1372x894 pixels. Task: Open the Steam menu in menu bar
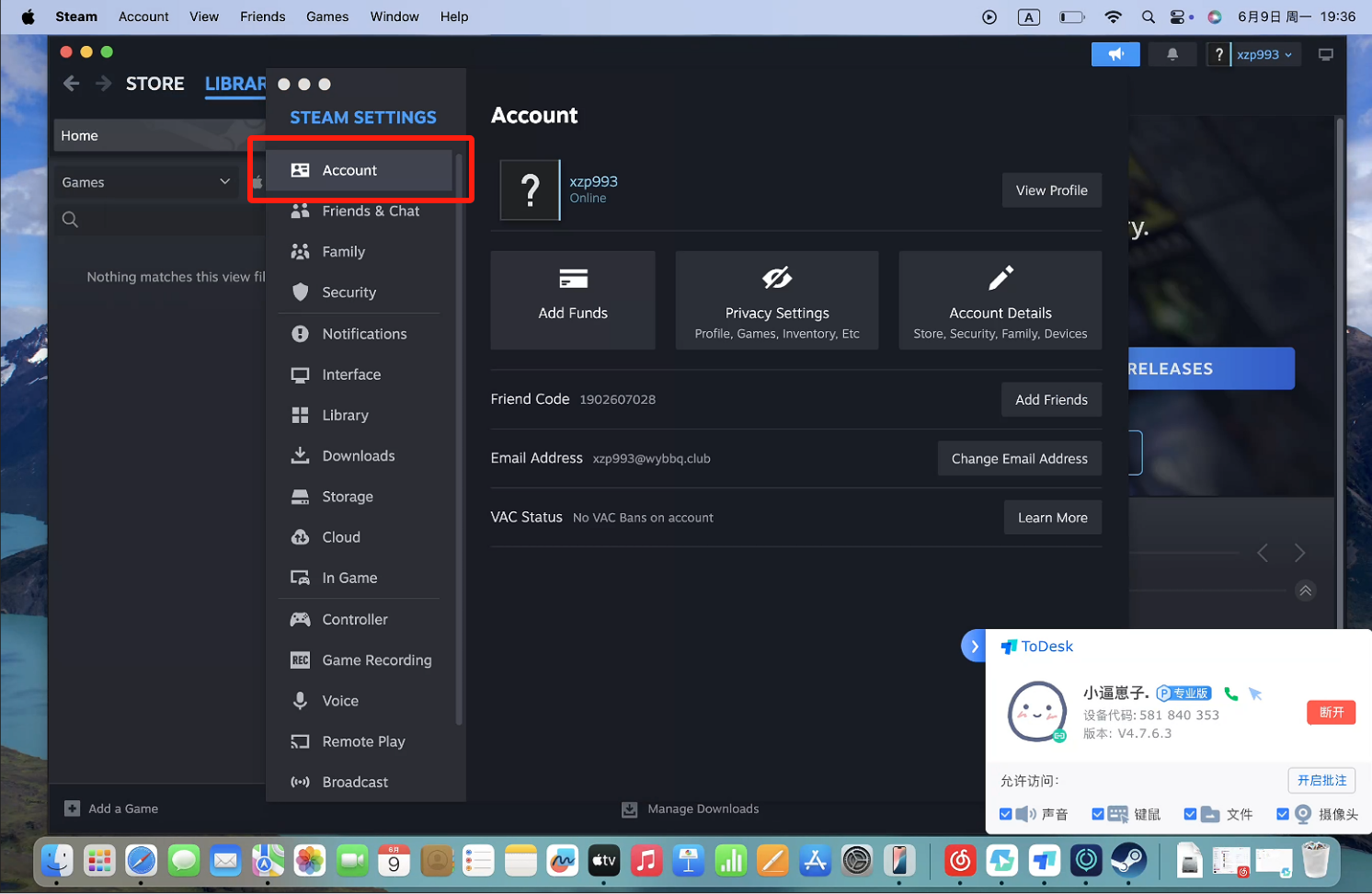(76, 17)
